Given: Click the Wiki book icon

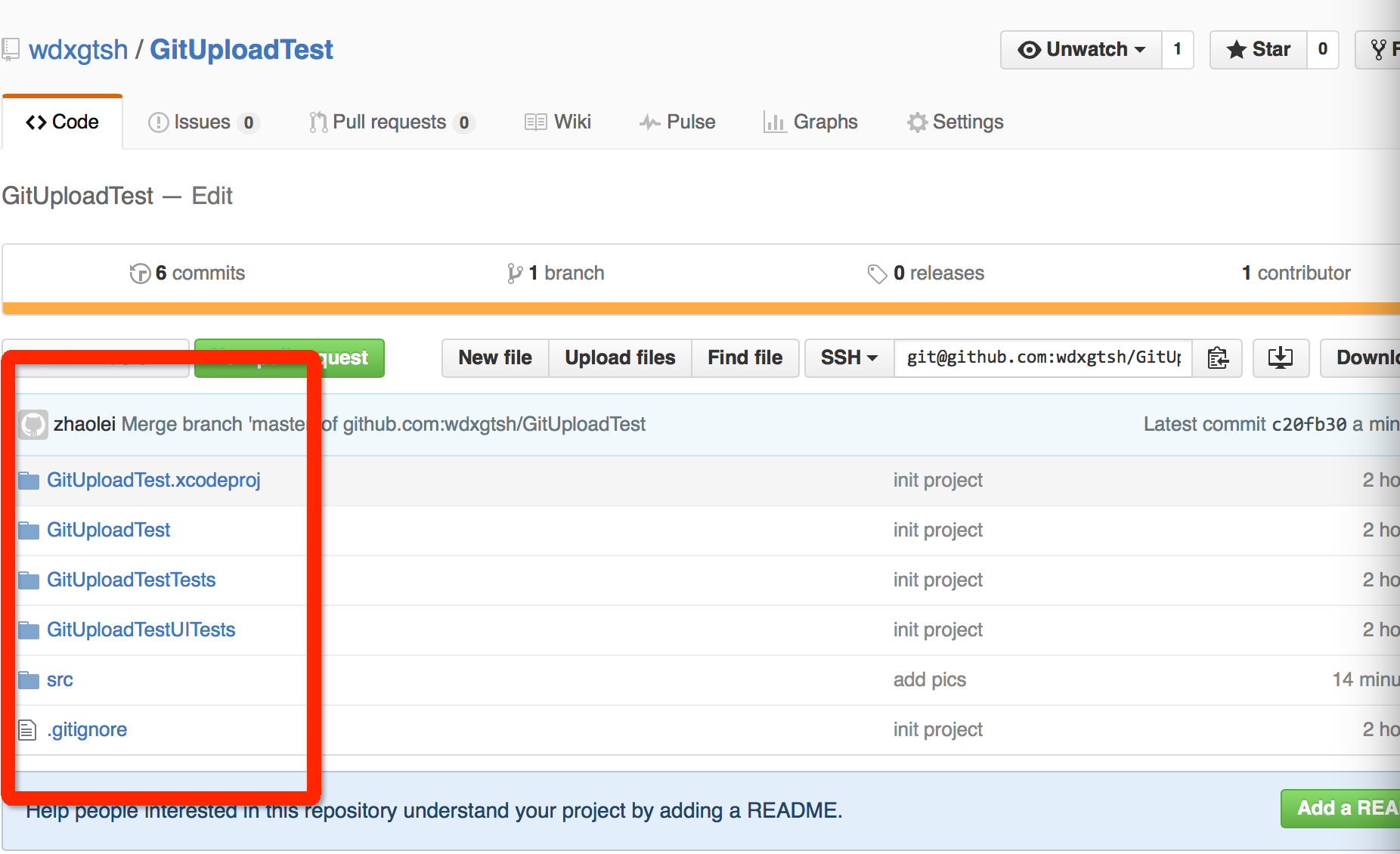Looking at the screenshot, I should pyautogui.click(x=535, y=122).
